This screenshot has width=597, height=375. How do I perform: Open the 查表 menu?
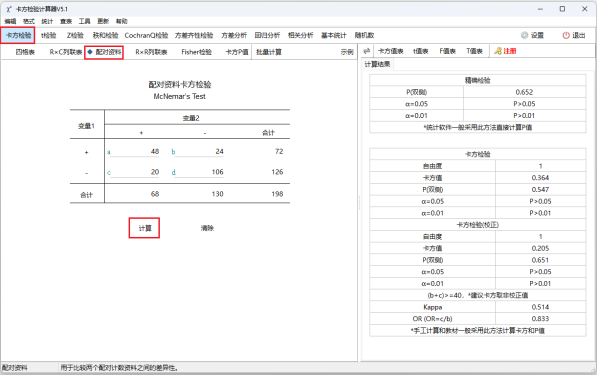[x=66, y=21]
